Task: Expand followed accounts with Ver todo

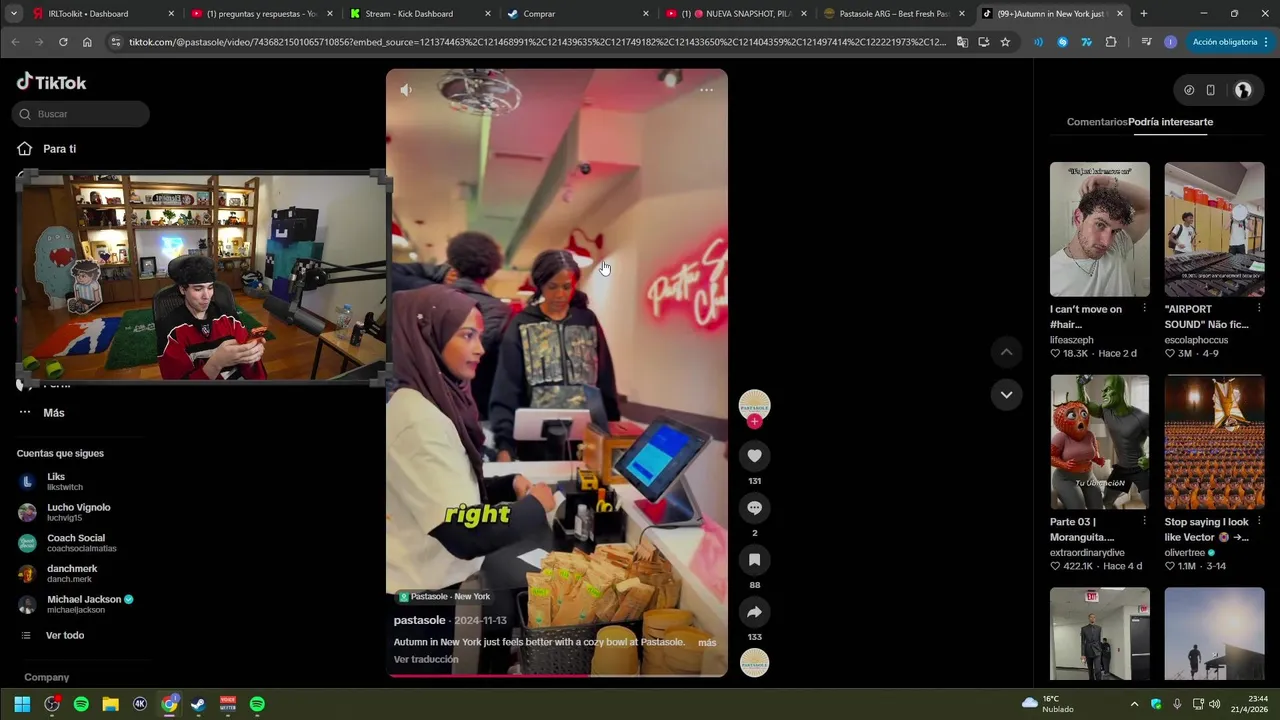Action: [x=52, y=635]
